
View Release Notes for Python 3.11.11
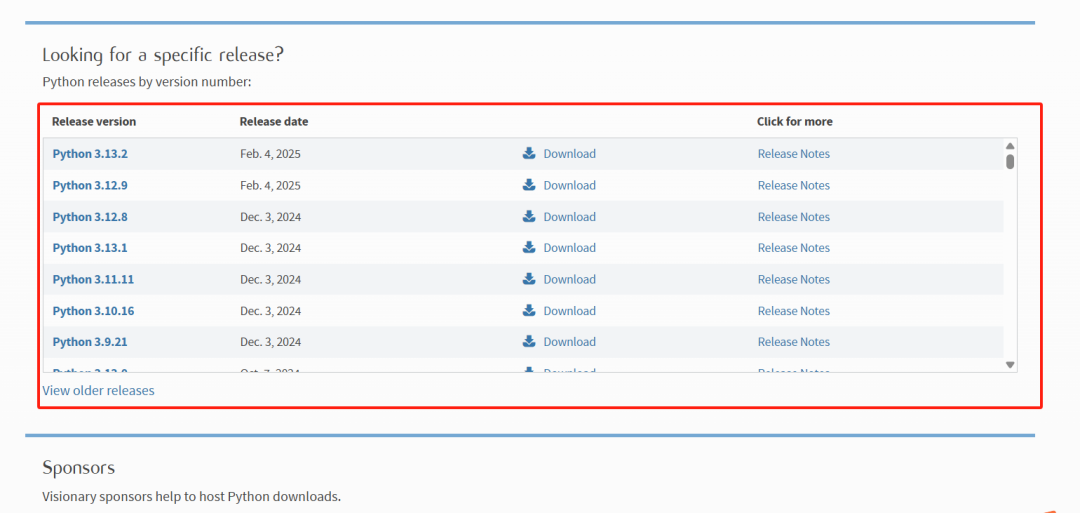click(x=793, y=280)
